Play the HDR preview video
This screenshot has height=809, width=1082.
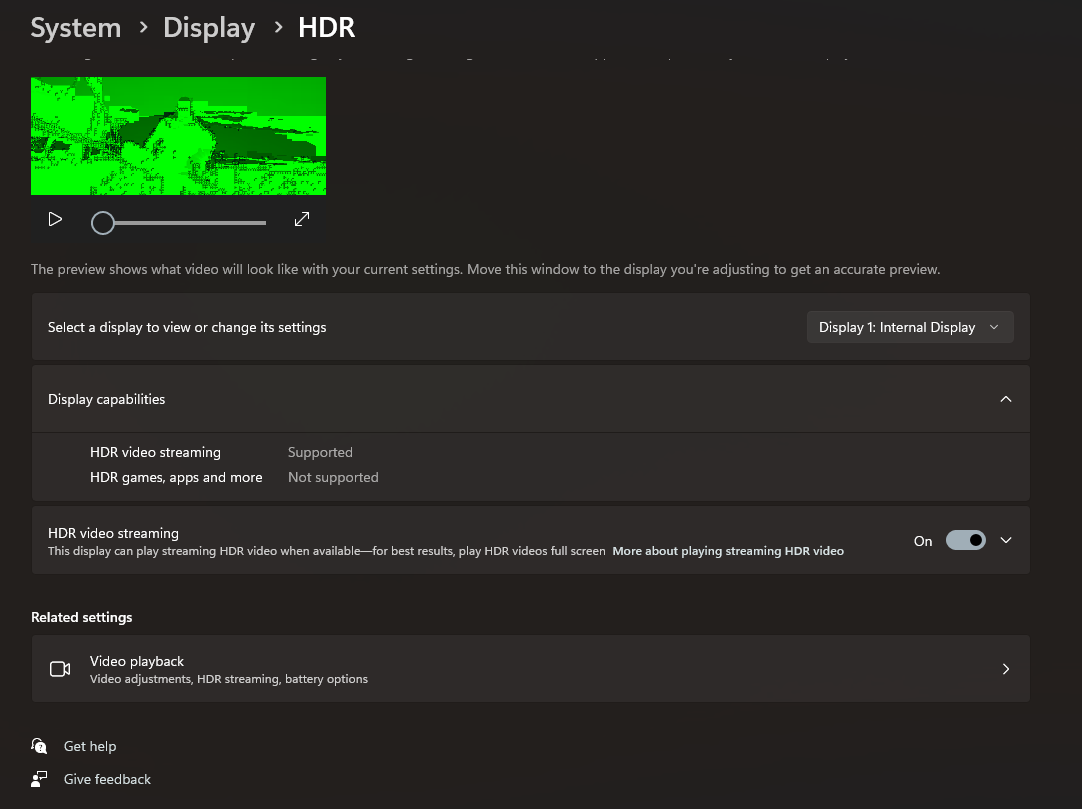click(55, 219)
